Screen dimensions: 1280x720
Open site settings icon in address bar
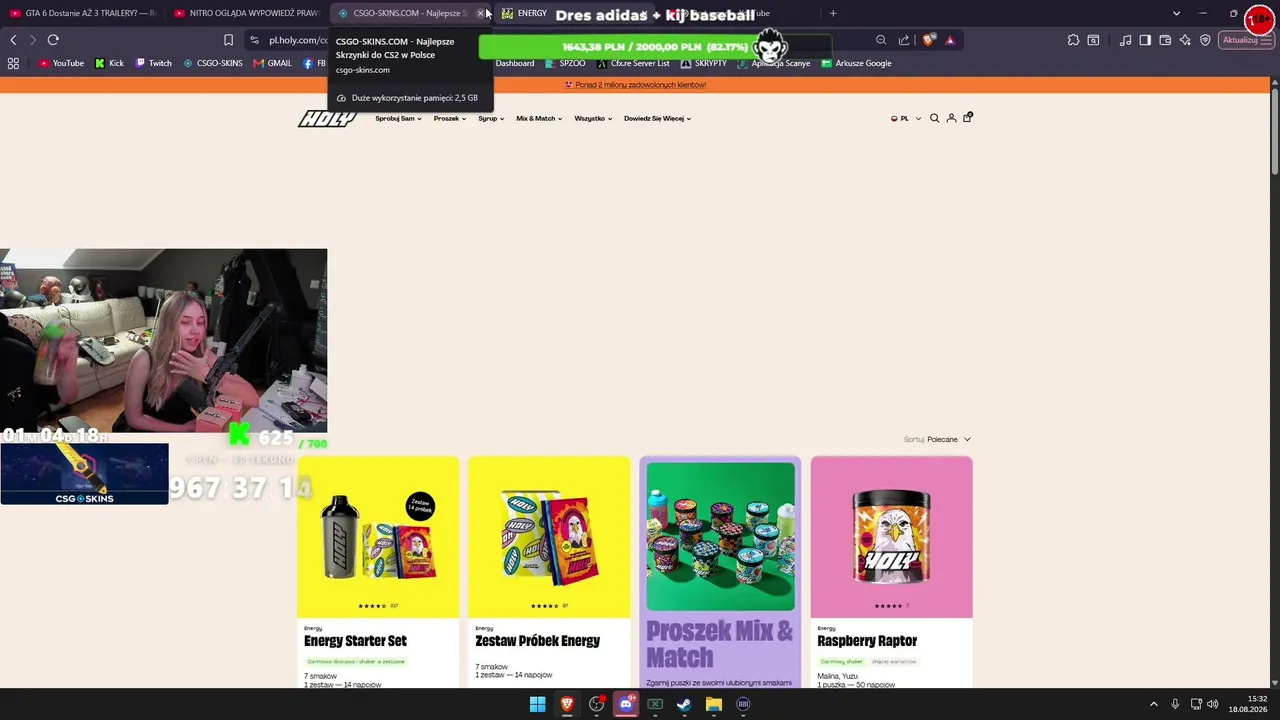(254, 40)
